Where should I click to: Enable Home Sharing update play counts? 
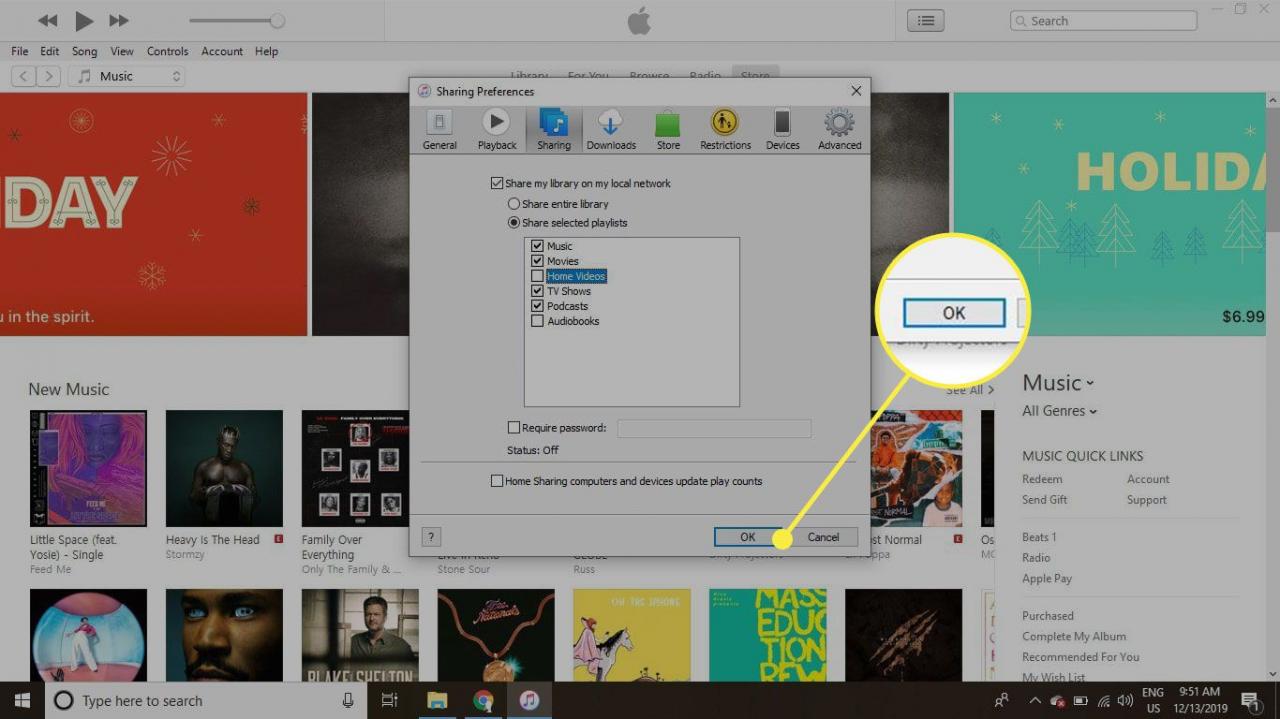[x=497, y=481]
